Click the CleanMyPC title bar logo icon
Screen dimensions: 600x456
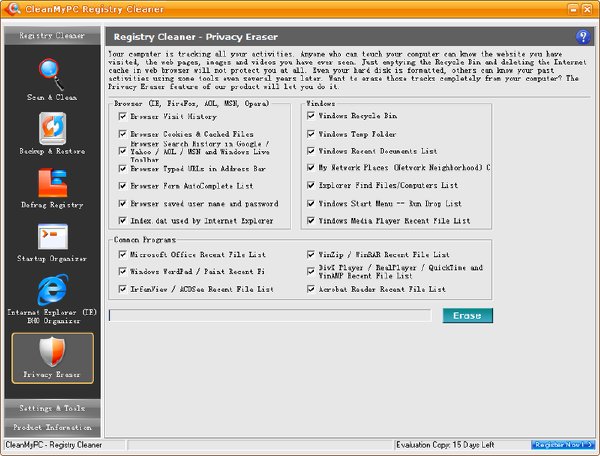pos(12,8)
